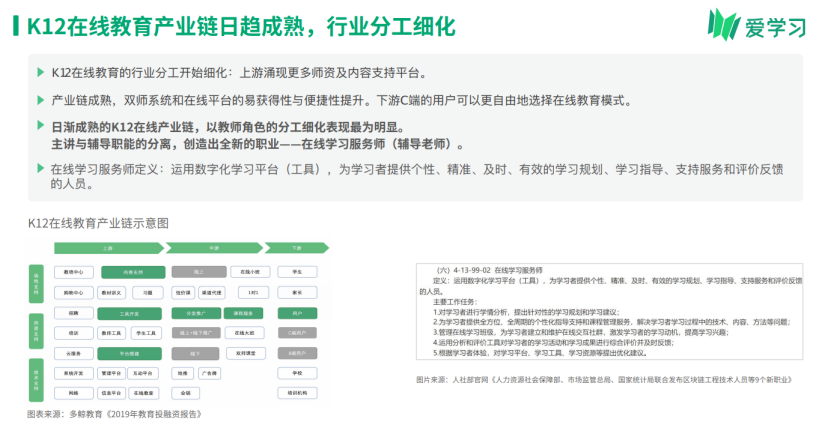
Task: Click the gray 线下 box
Action: pyautogui.click(x=193, y=353)
